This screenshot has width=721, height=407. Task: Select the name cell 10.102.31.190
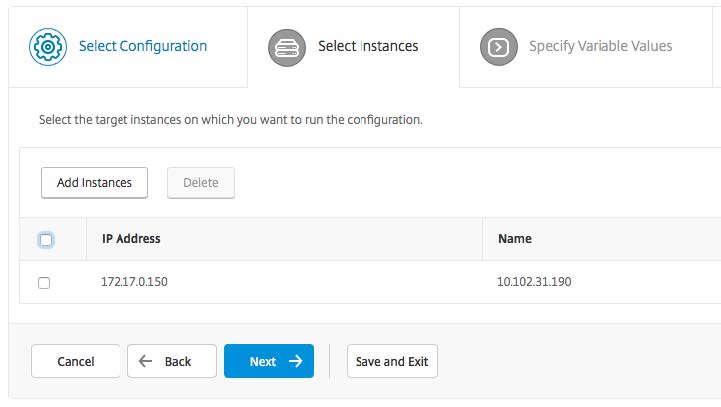pos(534,281)
